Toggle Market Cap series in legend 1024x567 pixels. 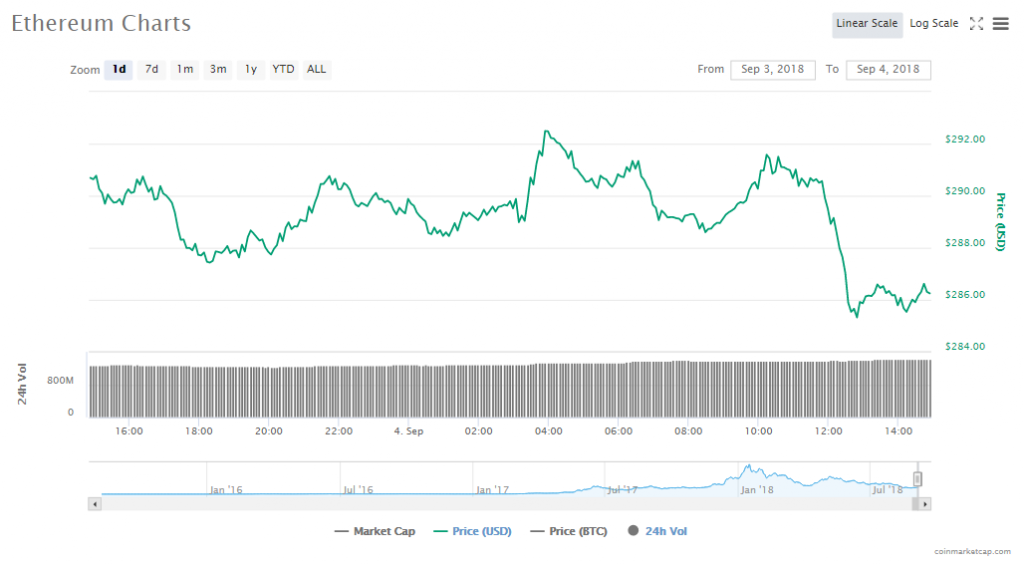point(375,532)
